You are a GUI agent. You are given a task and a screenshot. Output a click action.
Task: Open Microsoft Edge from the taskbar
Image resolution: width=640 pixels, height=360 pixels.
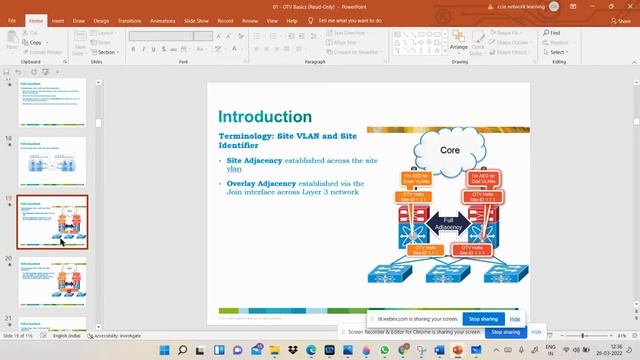tap(311, 350)
